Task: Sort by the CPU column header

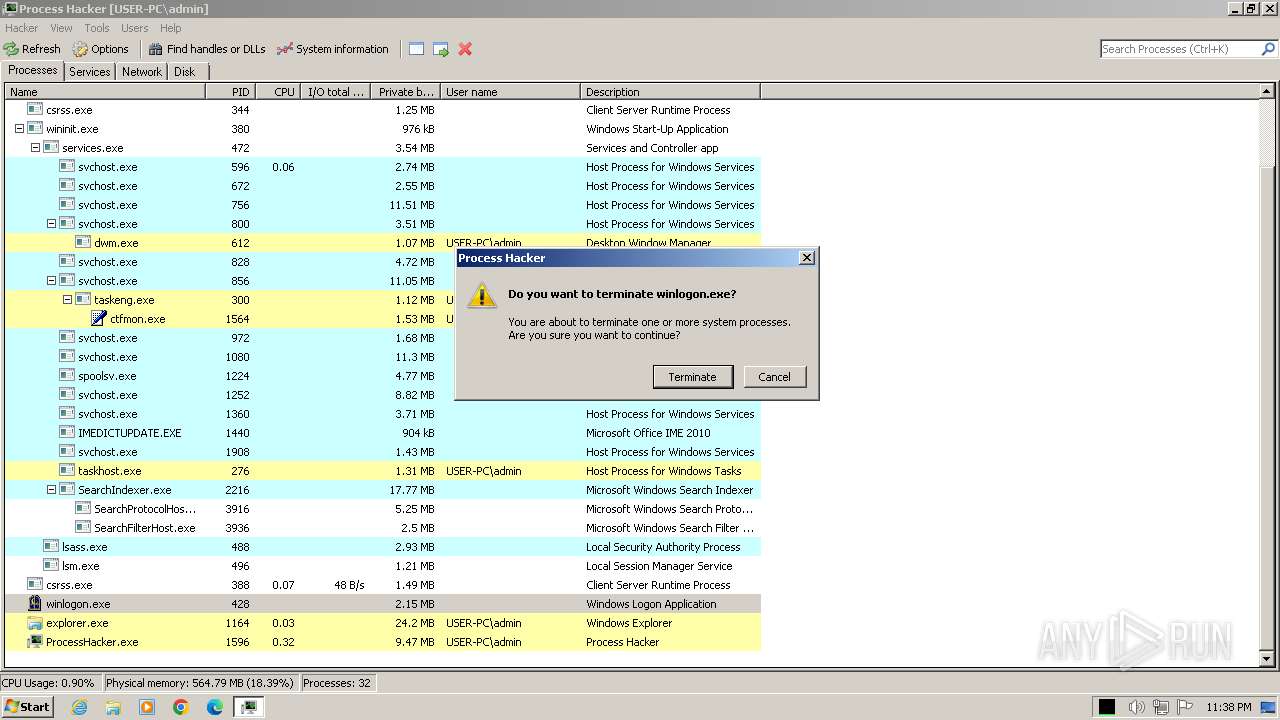Action: tap(277, 92)
